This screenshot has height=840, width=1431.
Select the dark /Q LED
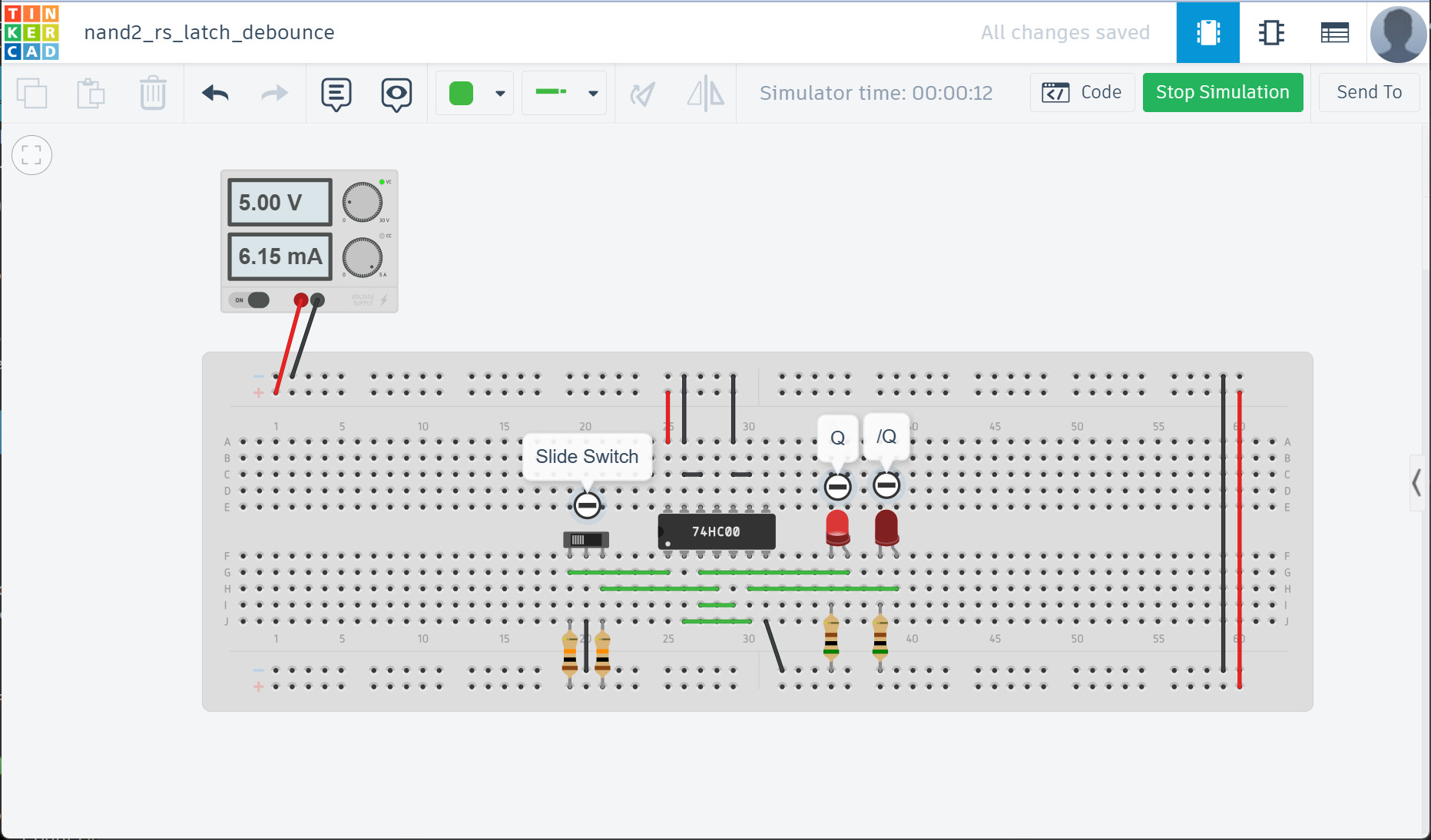coord(886,529)
